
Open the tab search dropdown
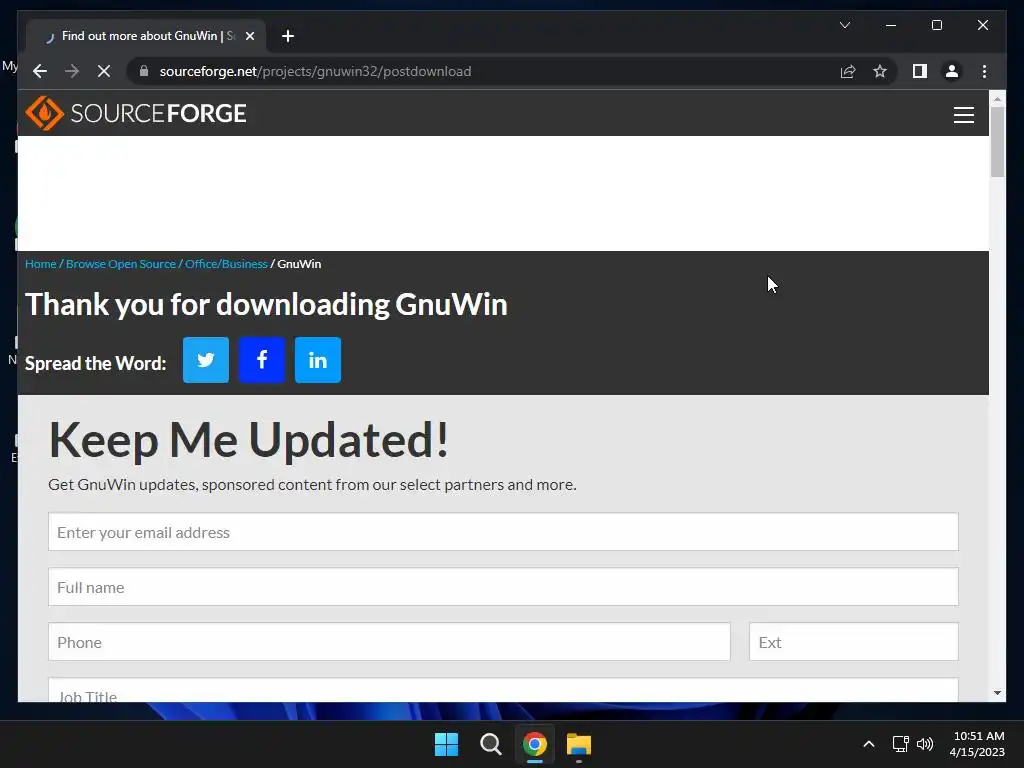[844, 25]
